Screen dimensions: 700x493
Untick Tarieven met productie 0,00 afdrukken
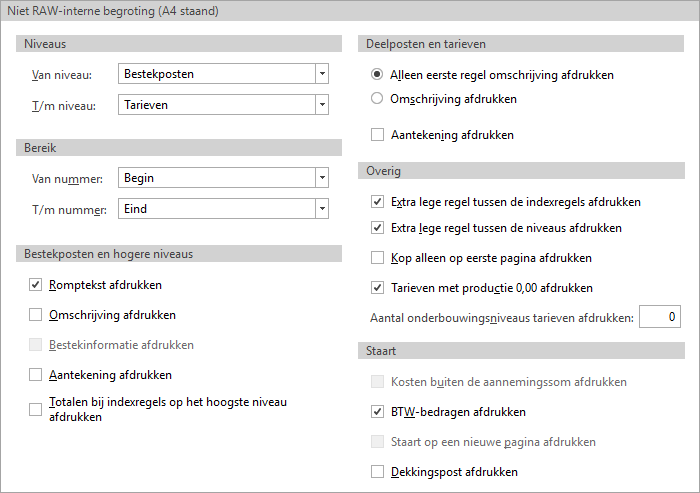(377, 288)
